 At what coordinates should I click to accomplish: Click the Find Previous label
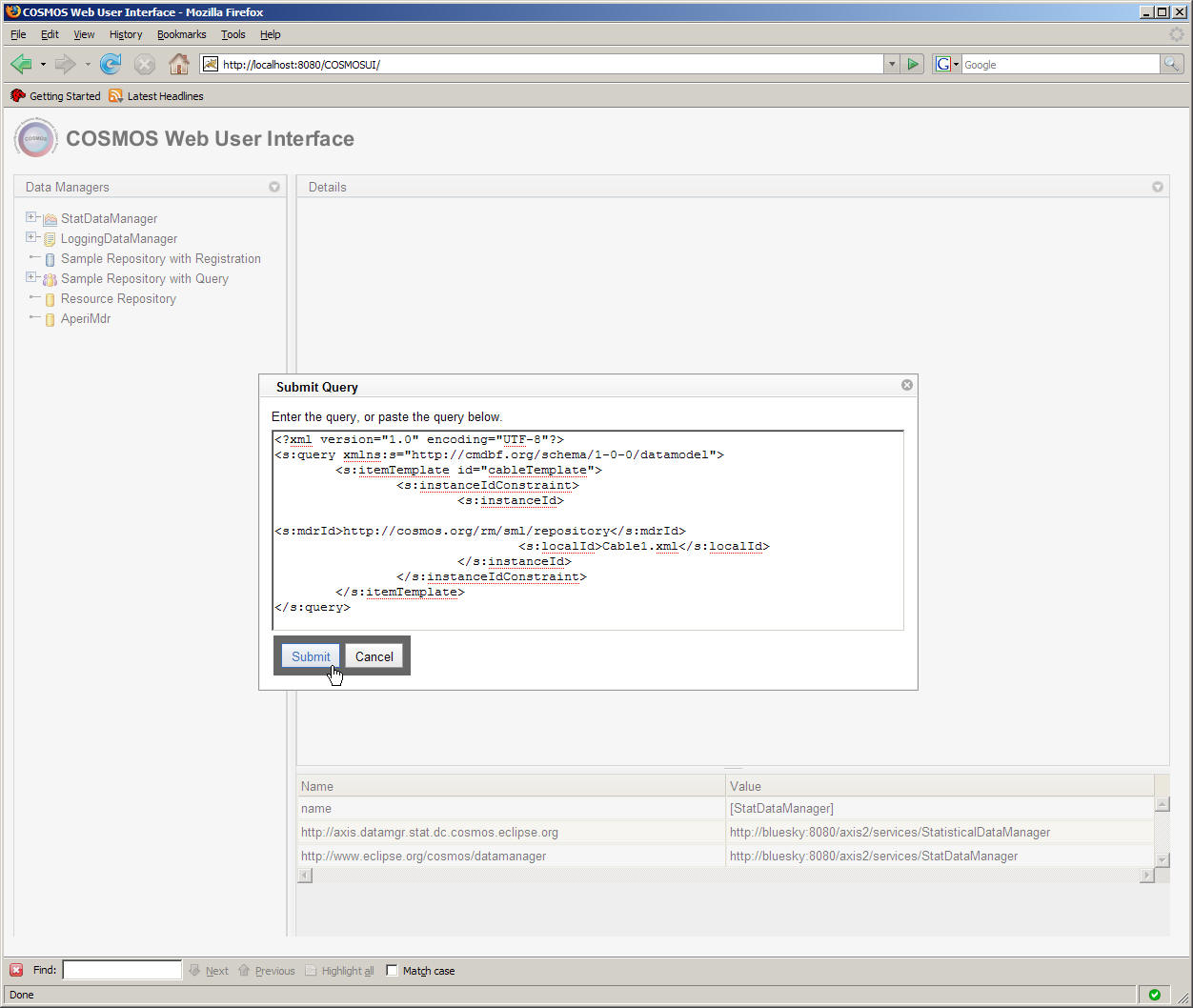click(x=274, y=971)
